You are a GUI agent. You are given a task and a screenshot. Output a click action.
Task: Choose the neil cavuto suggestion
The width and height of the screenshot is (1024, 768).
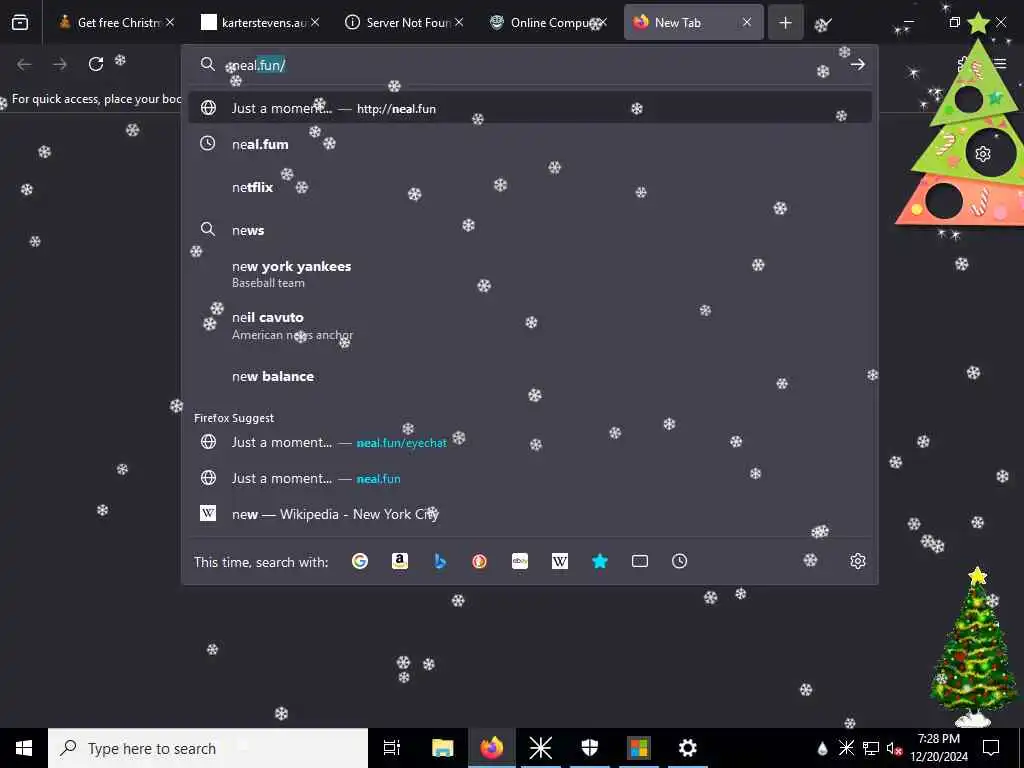530,325
